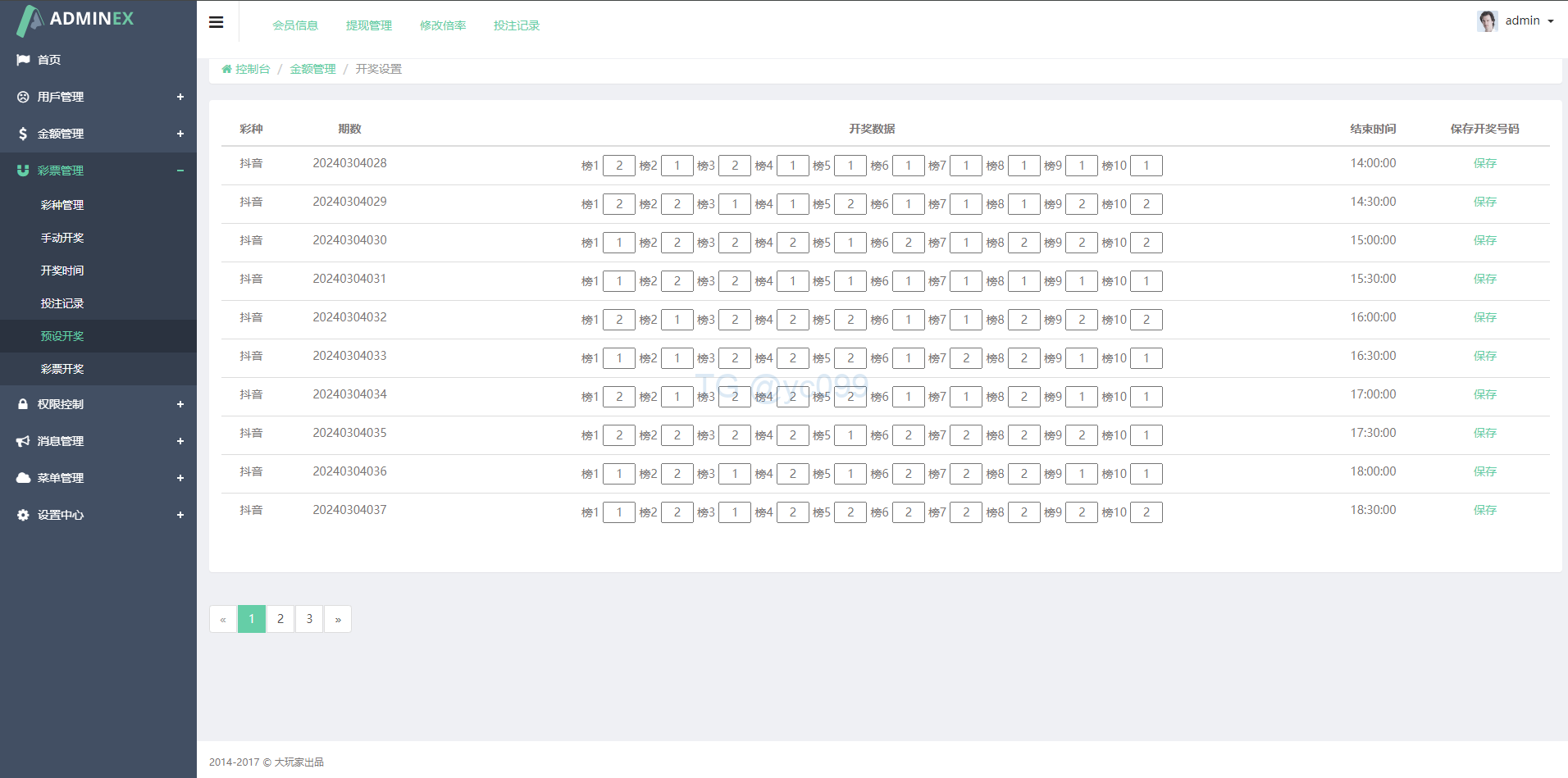Select 手动开奖 in the sidebar
The image size is (1568, 778).
point(62,238)
